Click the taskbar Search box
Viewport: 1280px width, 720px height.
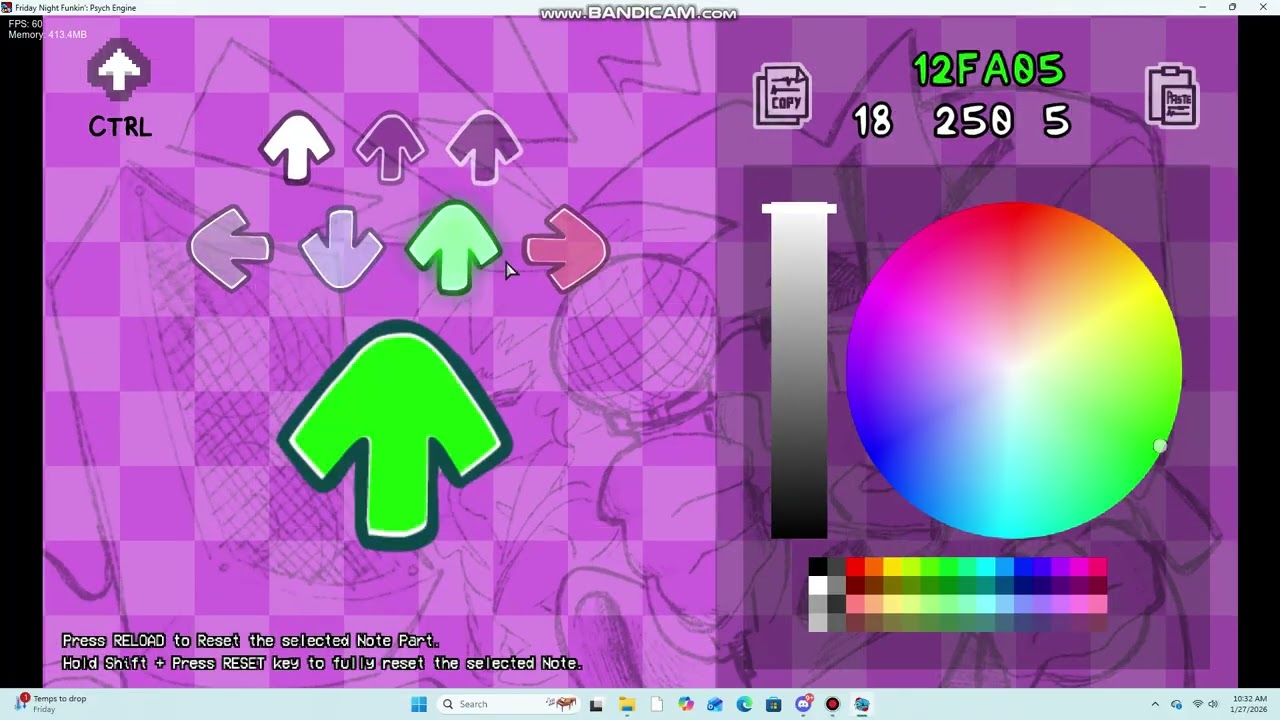click(x=509, y=704)
